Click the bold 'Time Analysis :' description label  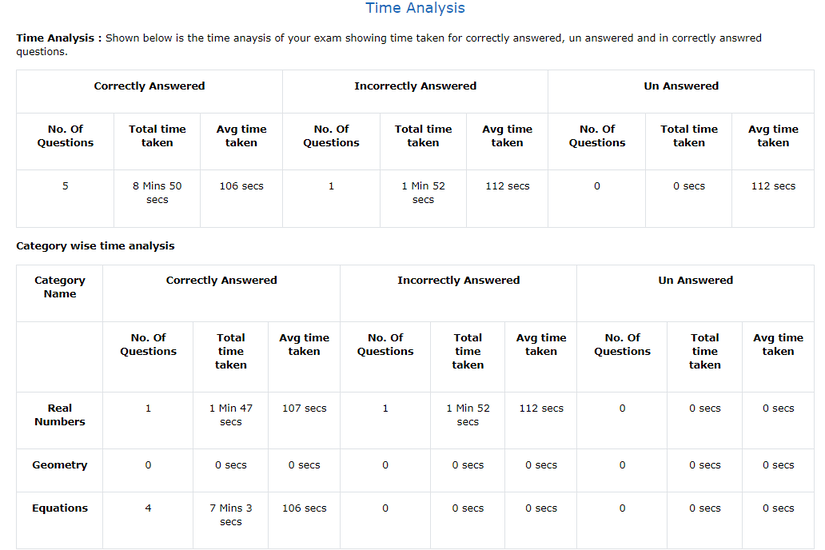58,38
